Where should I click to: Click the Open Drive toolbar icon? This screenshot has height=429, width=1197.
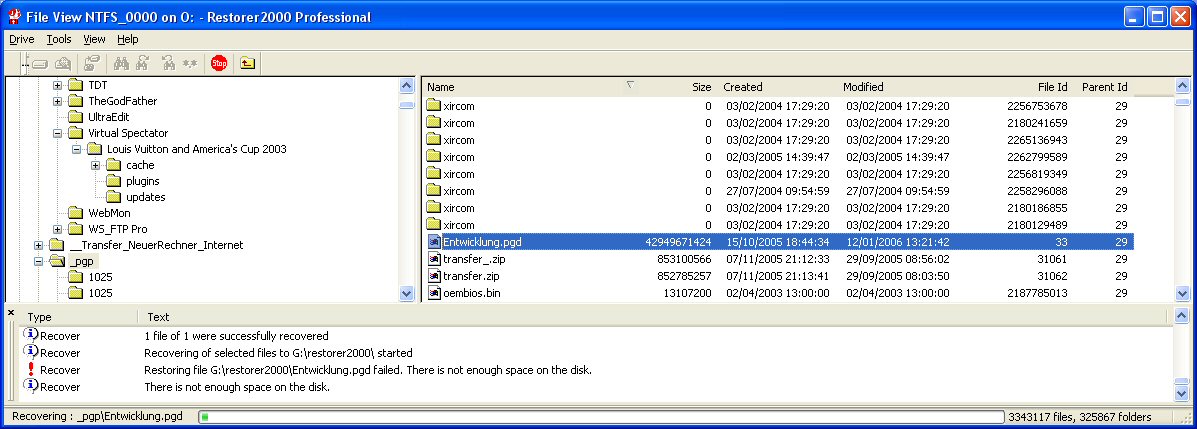[x=40, y=63]
